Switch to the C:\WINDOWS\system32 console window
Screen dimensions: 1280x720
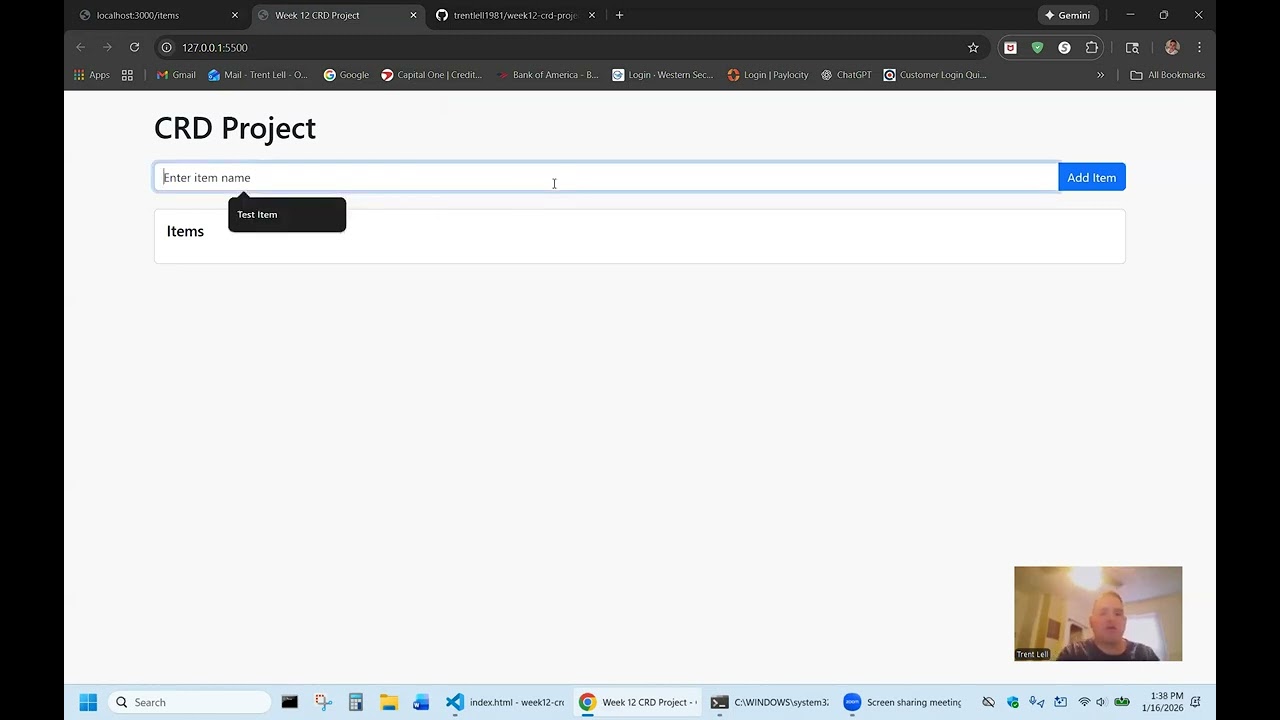point(770,702)
